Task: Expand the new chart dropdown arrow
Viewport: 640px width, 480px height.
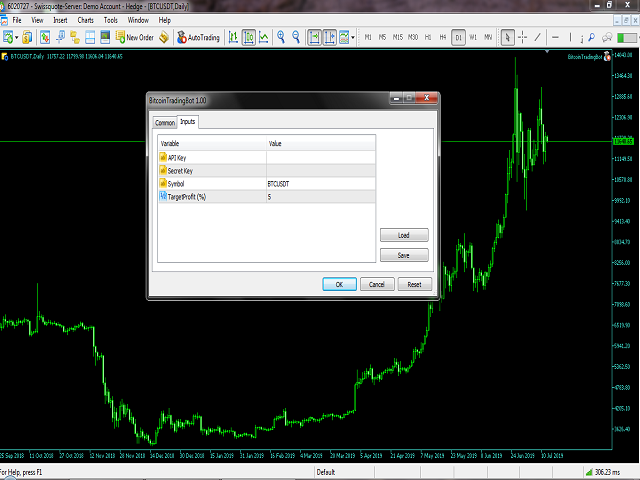Action: [x=17, y=37]
